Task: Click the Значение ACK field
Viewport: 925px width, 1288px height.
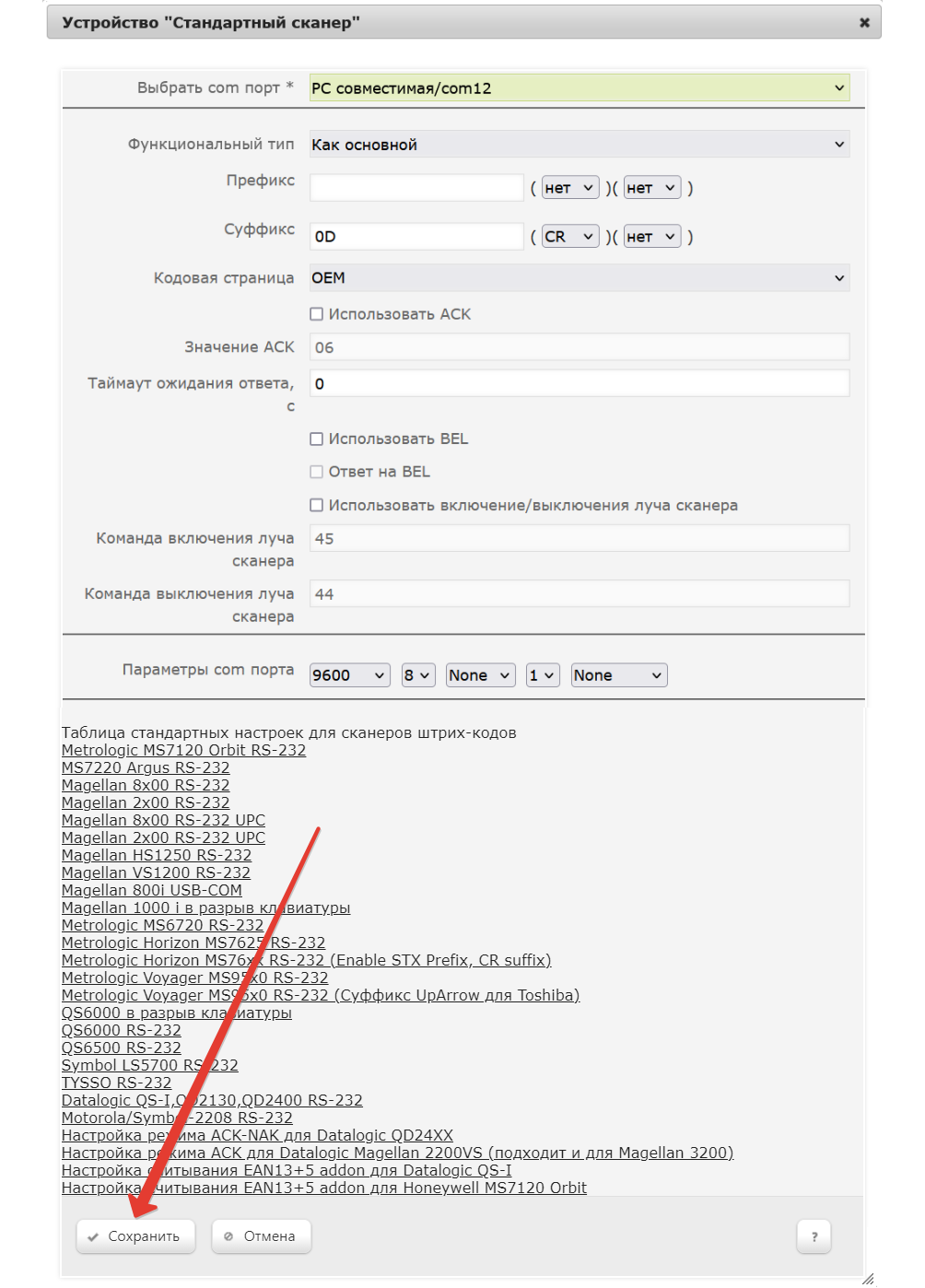Action: [580, 347]
